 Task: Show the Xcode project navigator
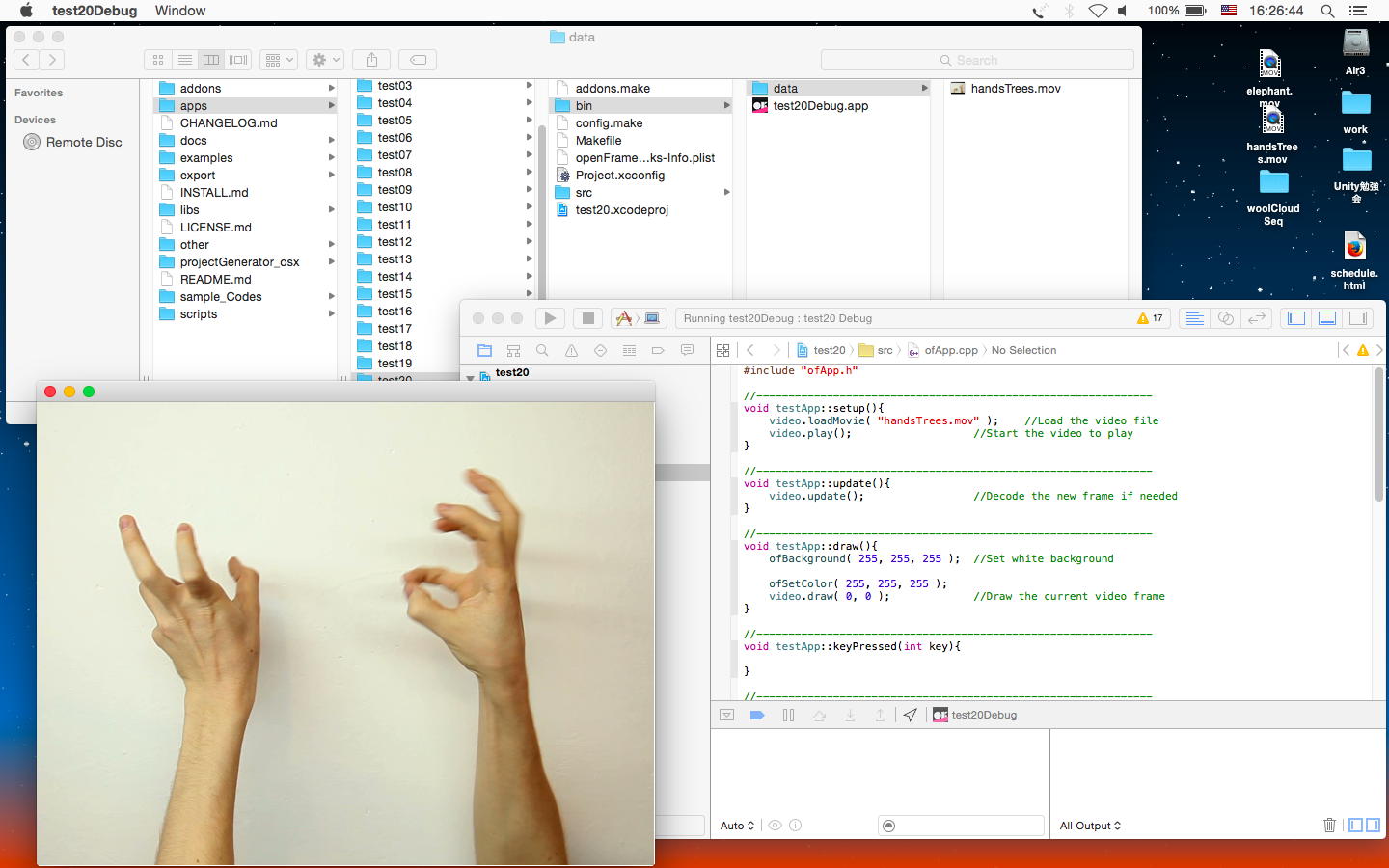coord(484,350)
